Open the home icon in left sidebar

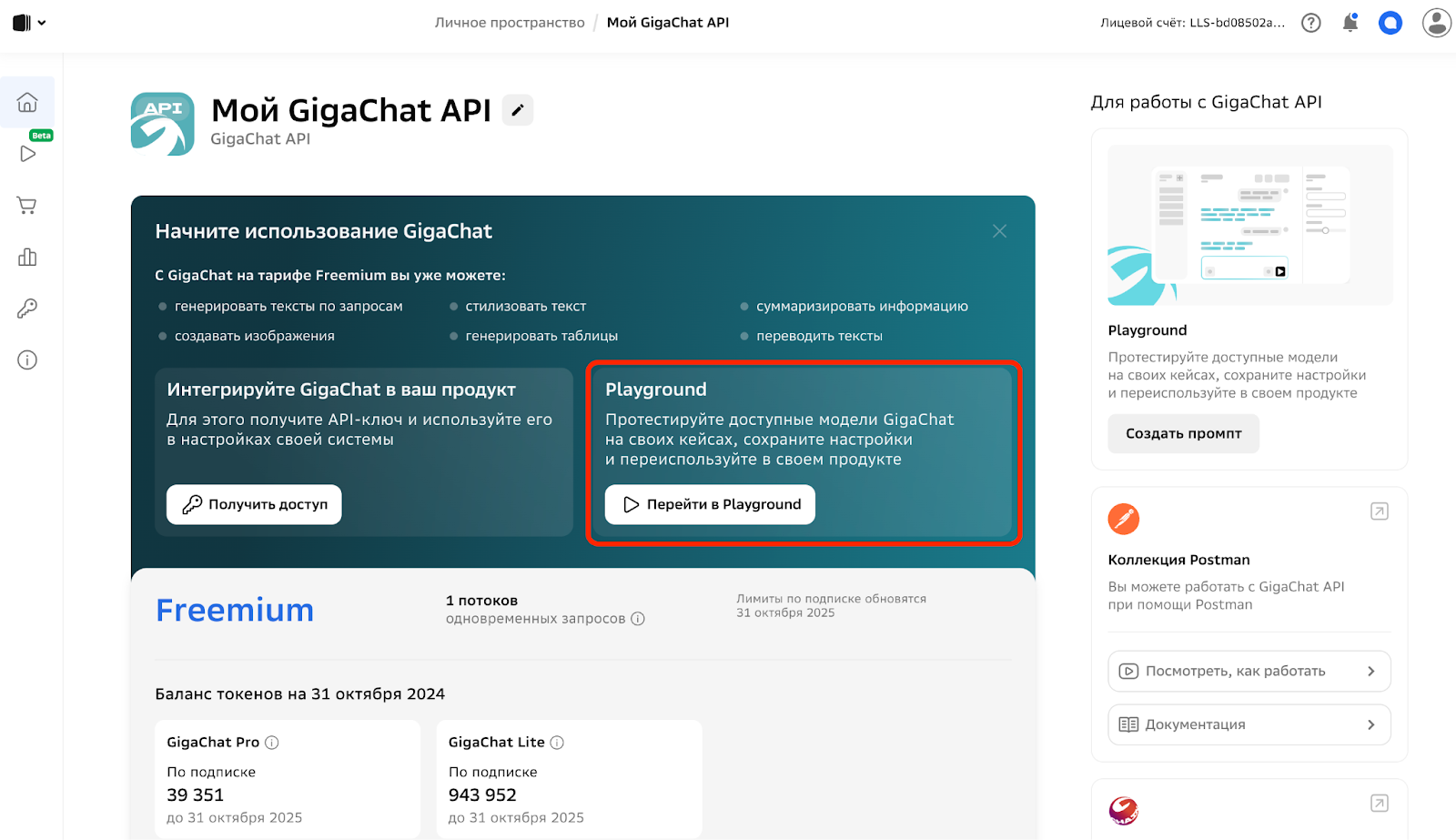[x=27, y=102]
